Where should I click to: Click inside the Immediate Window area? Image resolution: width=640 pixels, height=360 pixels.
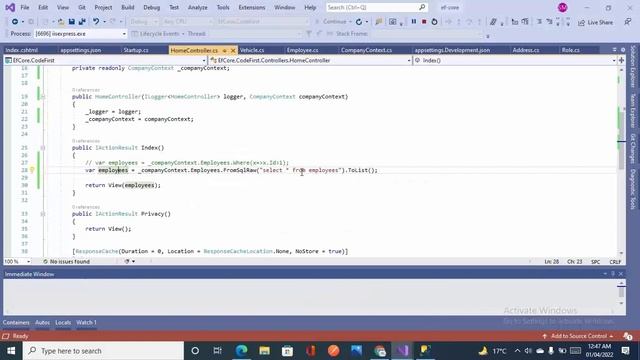coord(310,297)
